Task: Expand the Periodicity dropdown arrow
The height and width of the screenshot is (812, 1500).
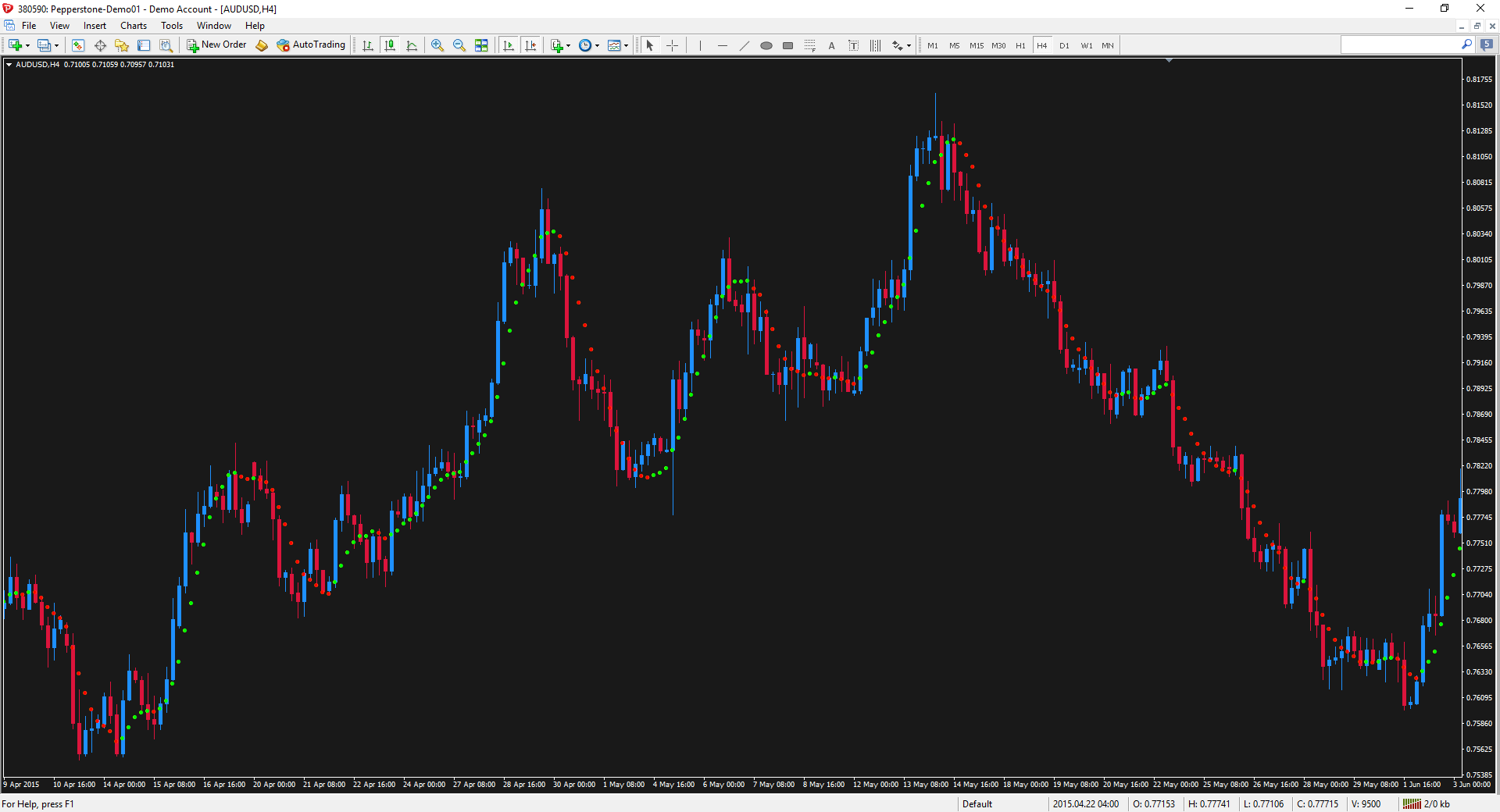Action: point(598,45)
